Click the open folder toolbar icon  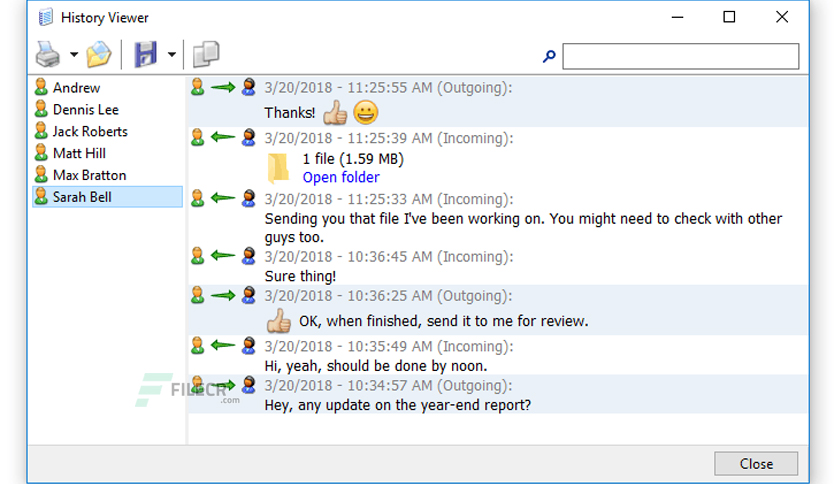pos(99,54)
